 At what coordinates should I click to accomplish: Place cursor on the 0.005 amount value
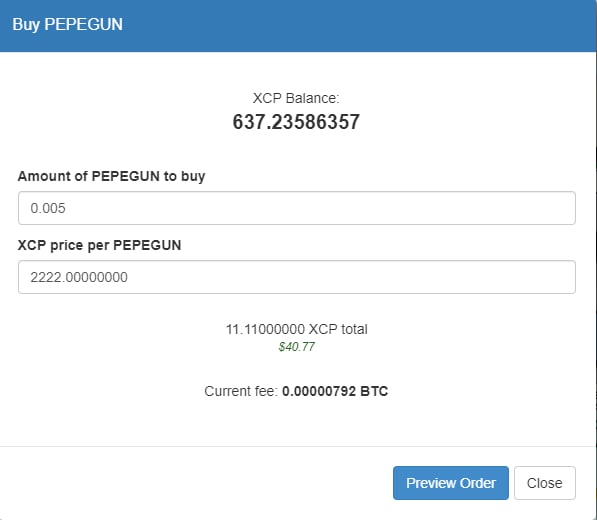[x=48, y=208]
